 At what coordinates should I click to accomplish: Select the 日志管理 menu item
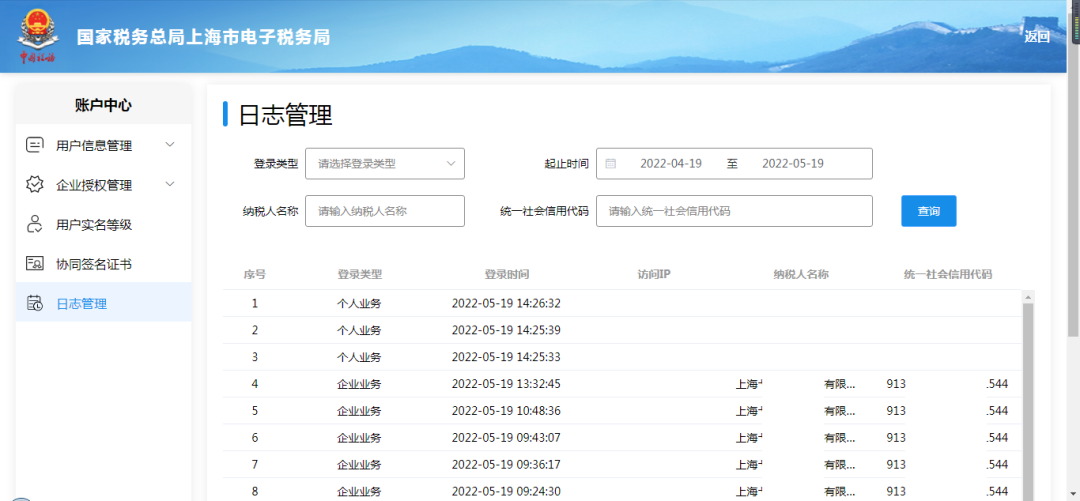click(103, 303)
